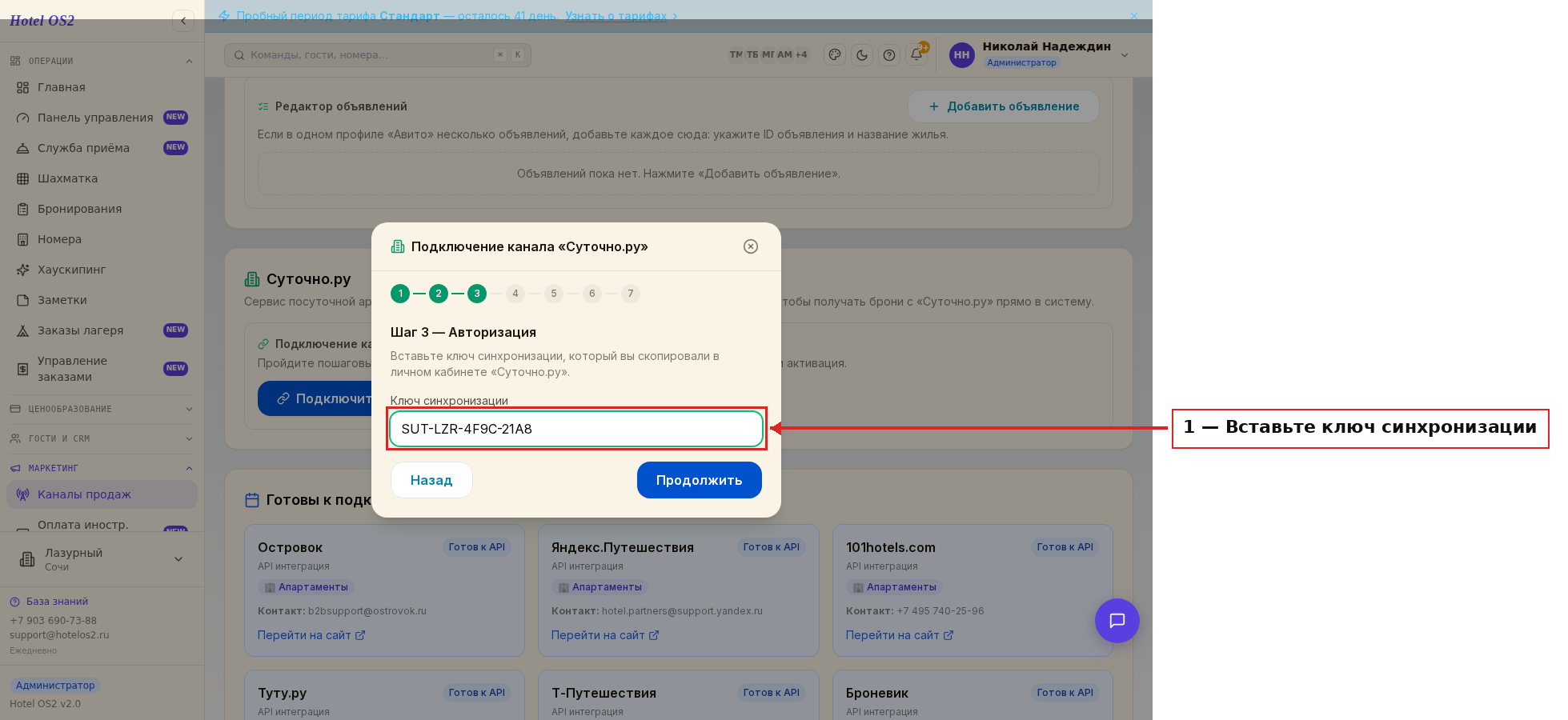The width and height of the screenshot is (1568, 720).
Task: Open Номера in sidebar
Action: coord(102,239)
